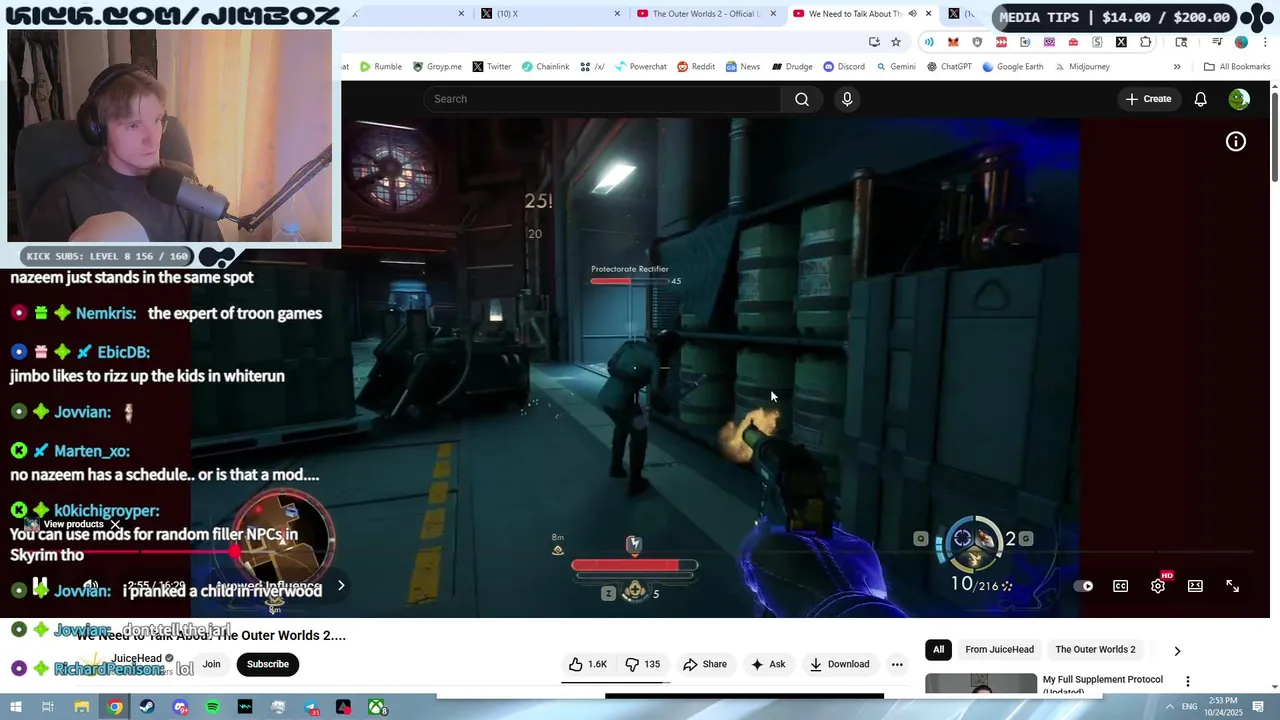Show video info card icon

click(1236, 142)
